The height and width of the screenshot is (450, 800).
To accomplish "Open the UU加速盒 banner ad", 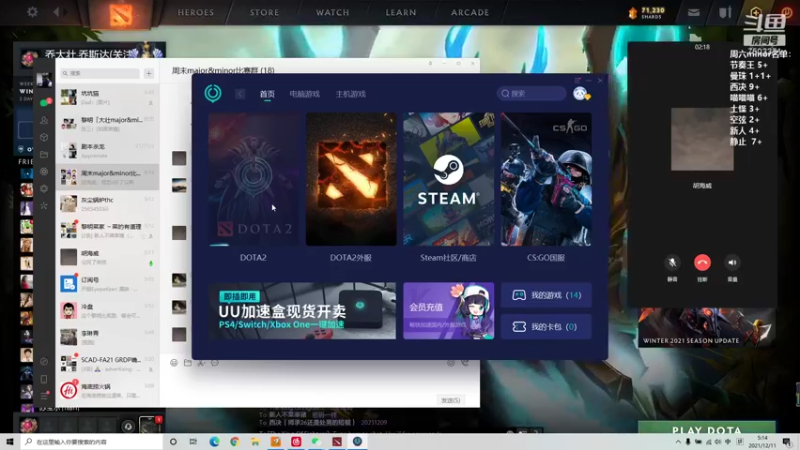I will pos(302,311).
